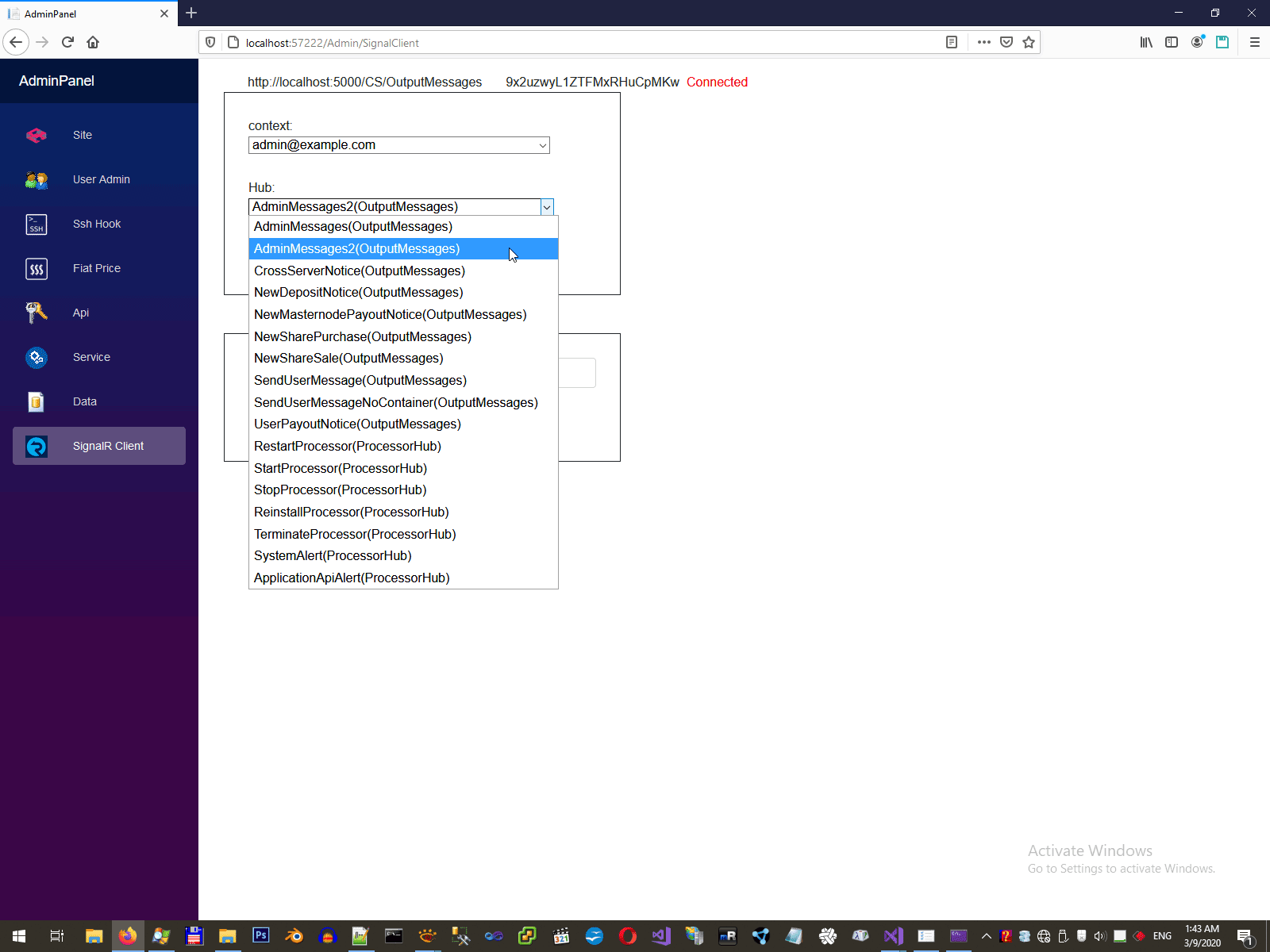Choose CrossServerNotice(OutputMessages)
Viewport: 1270px width, 952px height.
[403, 271]
